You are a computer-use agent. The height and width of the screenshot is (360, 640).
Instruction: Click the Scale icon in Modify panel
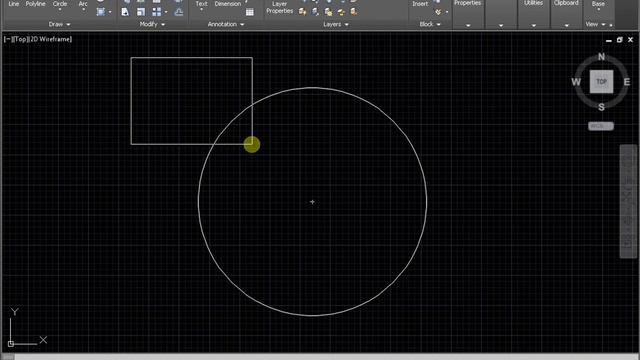(x=141, y=12)
